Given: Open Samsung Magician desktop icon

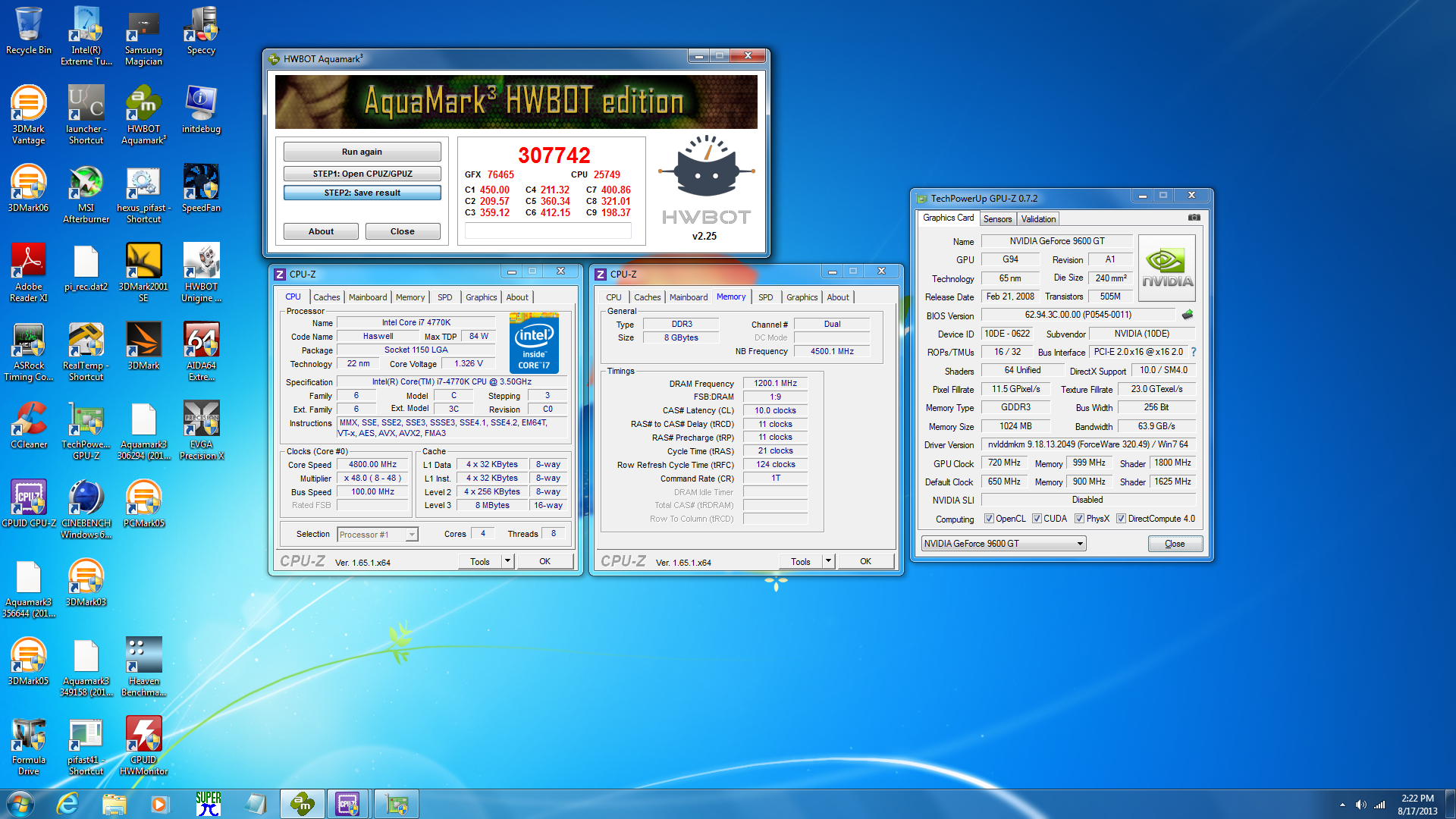Looking at the screenshot, I should pos(144,36).
